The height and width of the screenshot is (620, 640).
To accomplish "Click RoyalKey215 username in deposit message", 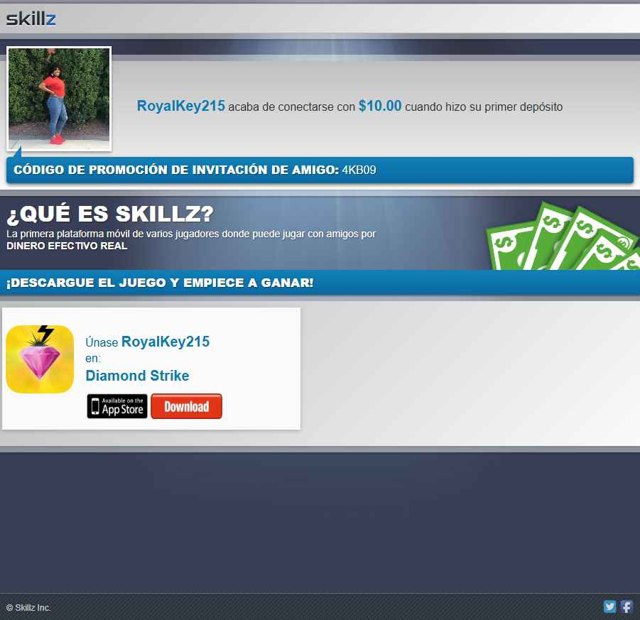I will pos(181,106).
